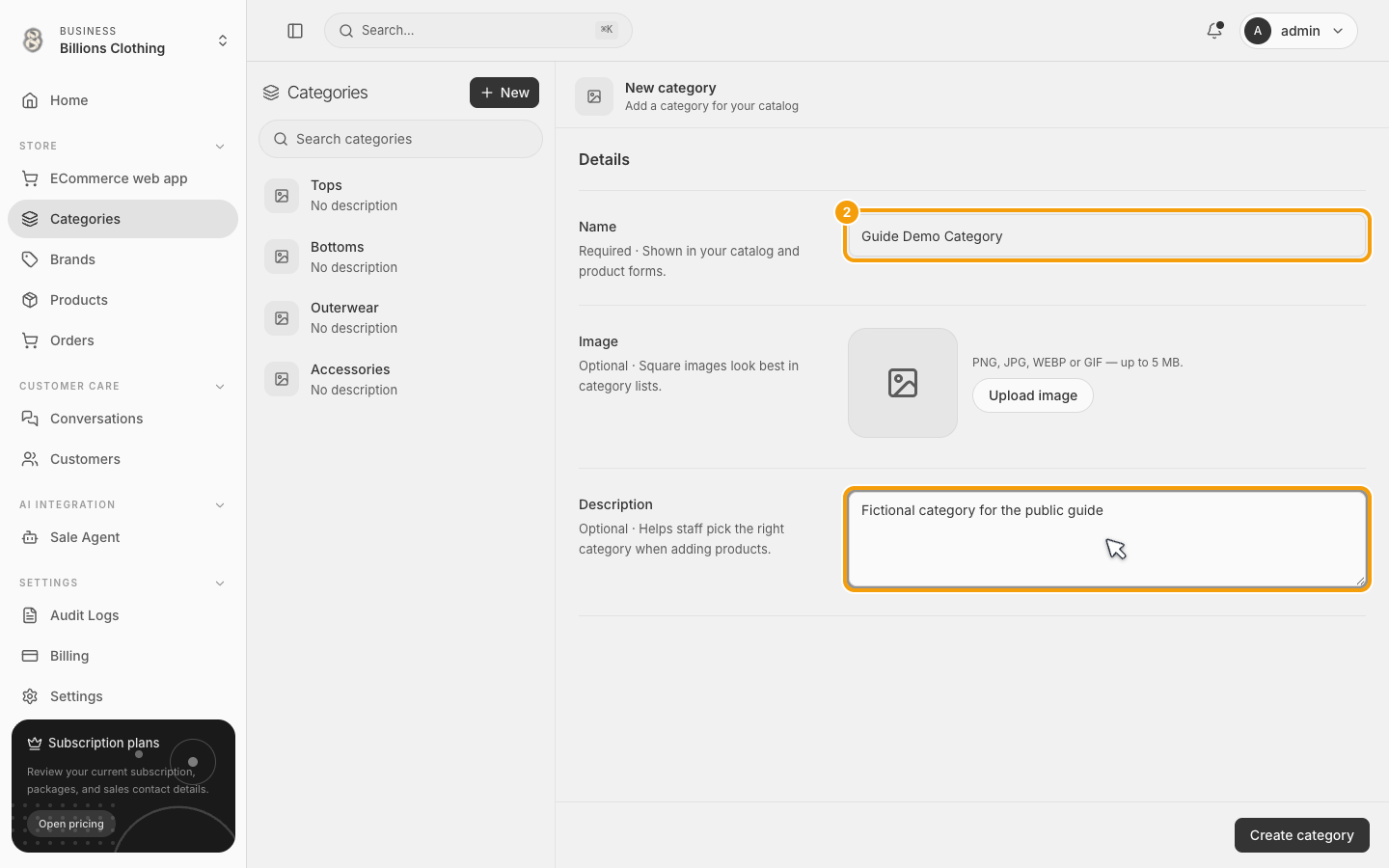Click the Sale Agent robot icon

[30, 537]
